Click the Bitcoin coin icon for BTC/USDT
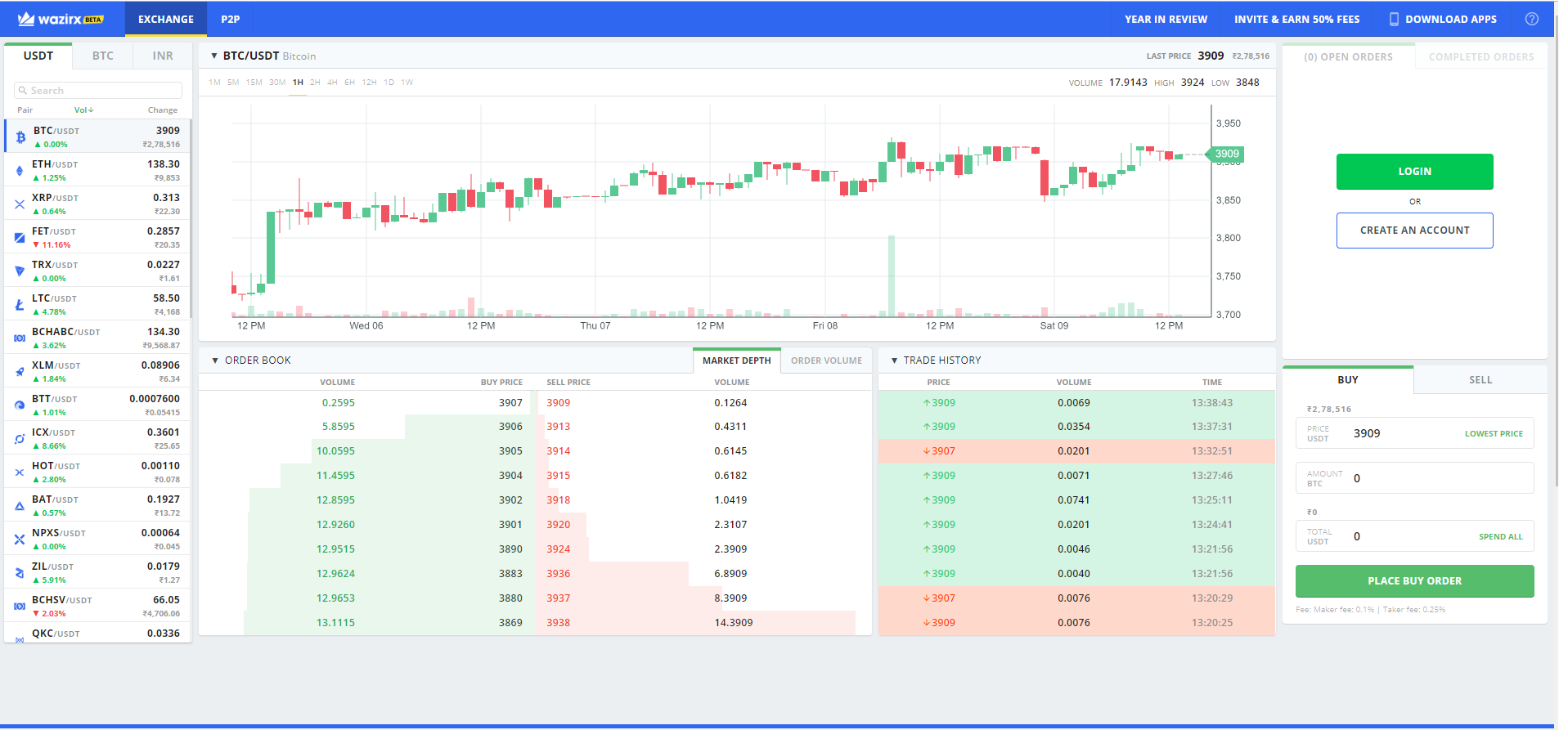The width and height of the screenshot is (1568, 730). click(20, 137)
